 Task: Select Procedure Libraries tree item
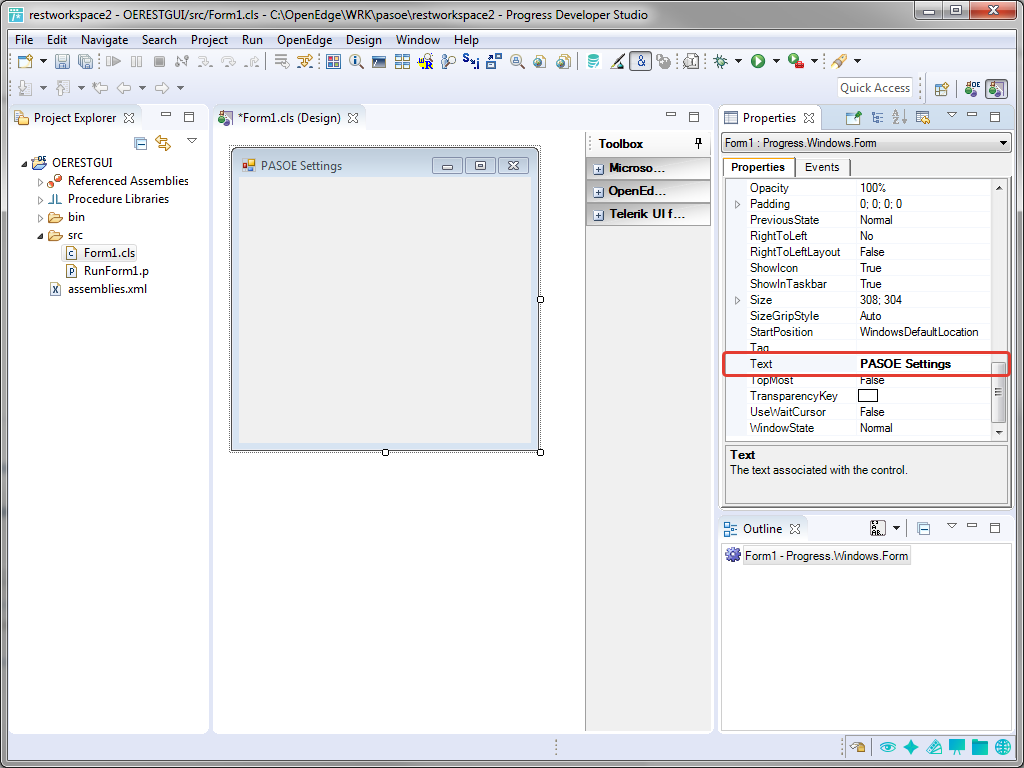pos(118,199)
